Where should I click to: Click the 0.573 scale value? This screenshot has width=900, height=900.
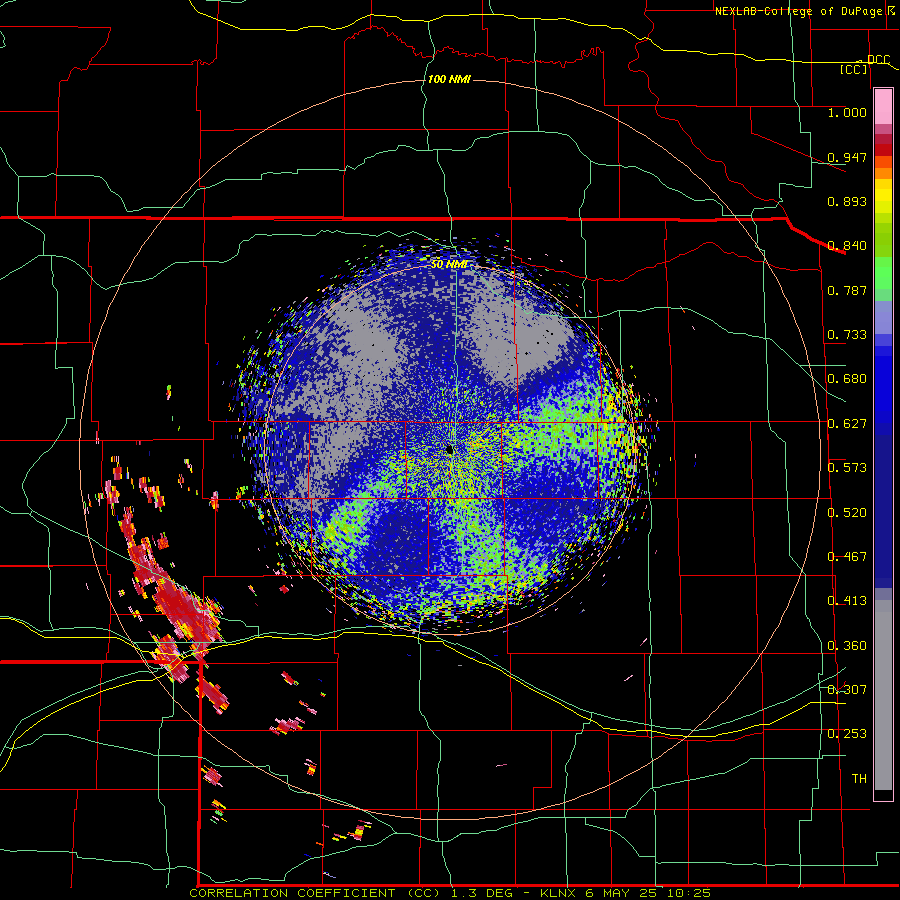pyautogui.click(x=847, y=468)
